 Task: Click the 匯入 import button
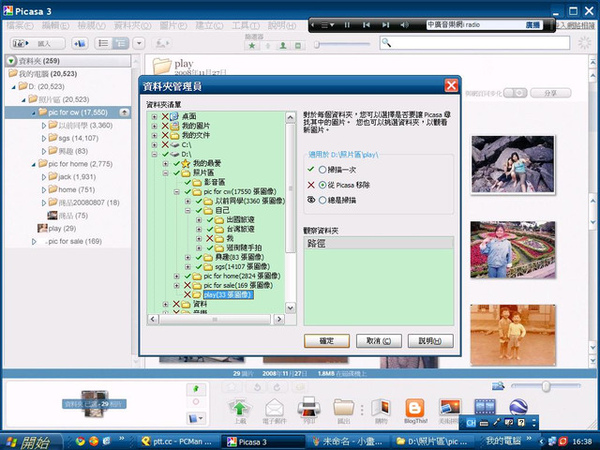coord(37,43)
